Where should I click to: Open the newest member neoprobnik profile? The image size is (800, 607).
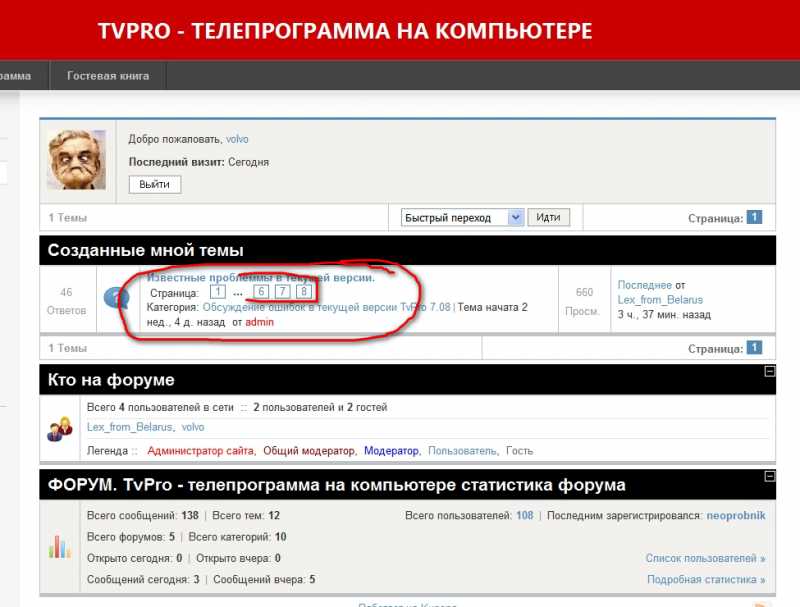coord(736,515)
